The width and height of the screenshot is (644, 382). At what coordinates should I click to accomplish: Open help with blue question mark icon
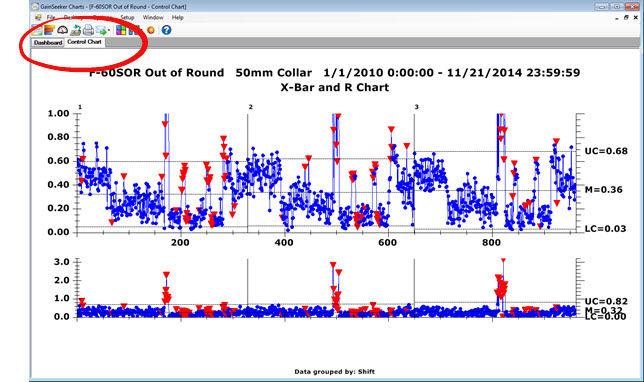(x=166, y=30)
